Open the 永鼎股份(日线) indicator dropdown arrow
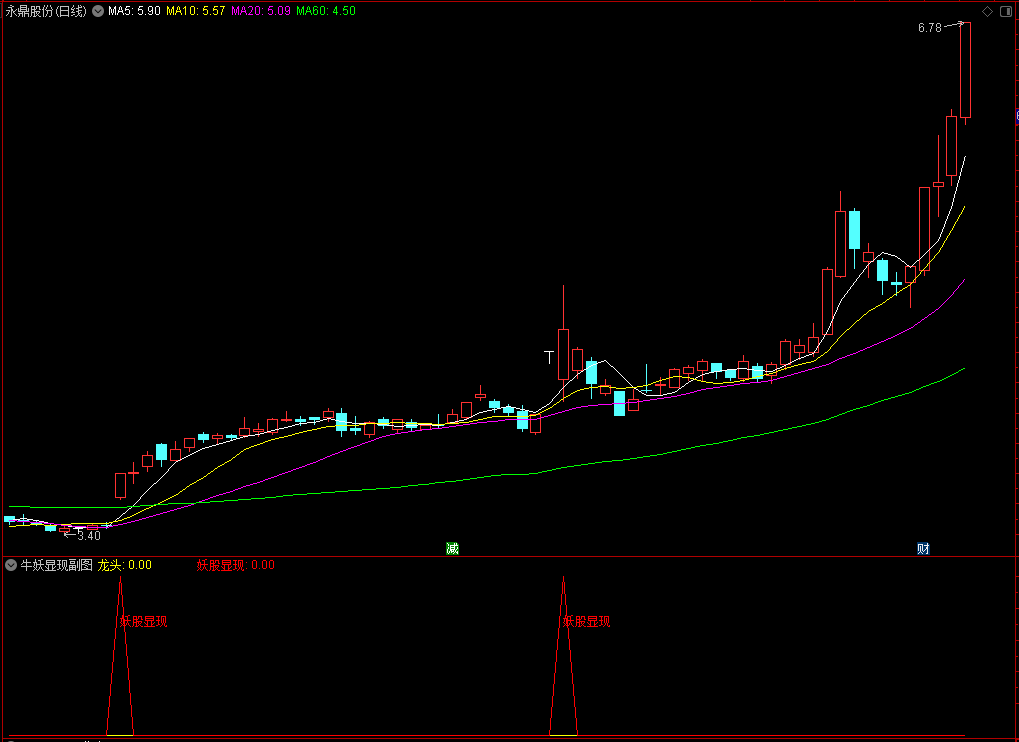The width and height of the screenshot is (1019, 742). [98, 11]
